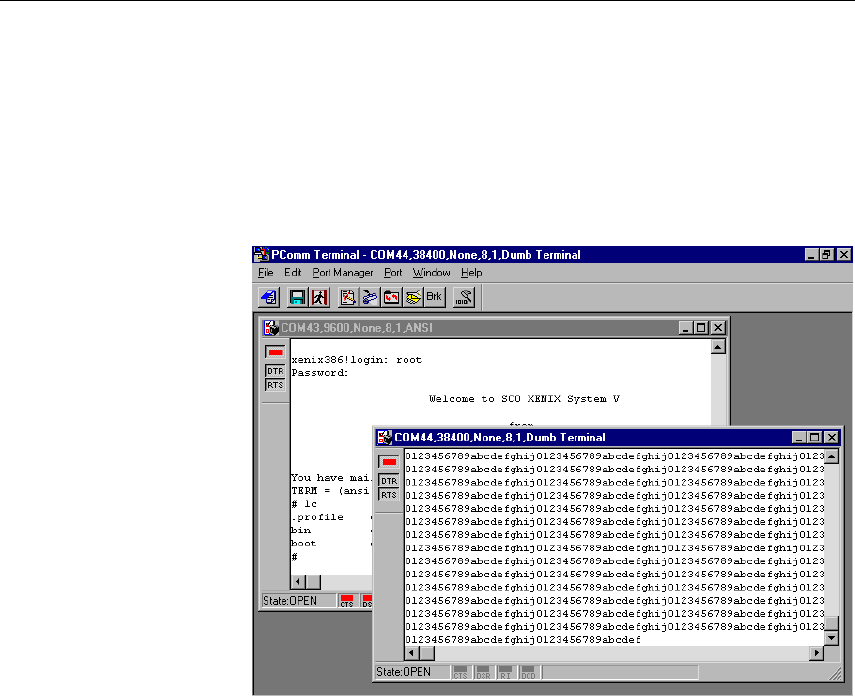Click the blue cable connector toolbar icon

[x=370, y=297]
